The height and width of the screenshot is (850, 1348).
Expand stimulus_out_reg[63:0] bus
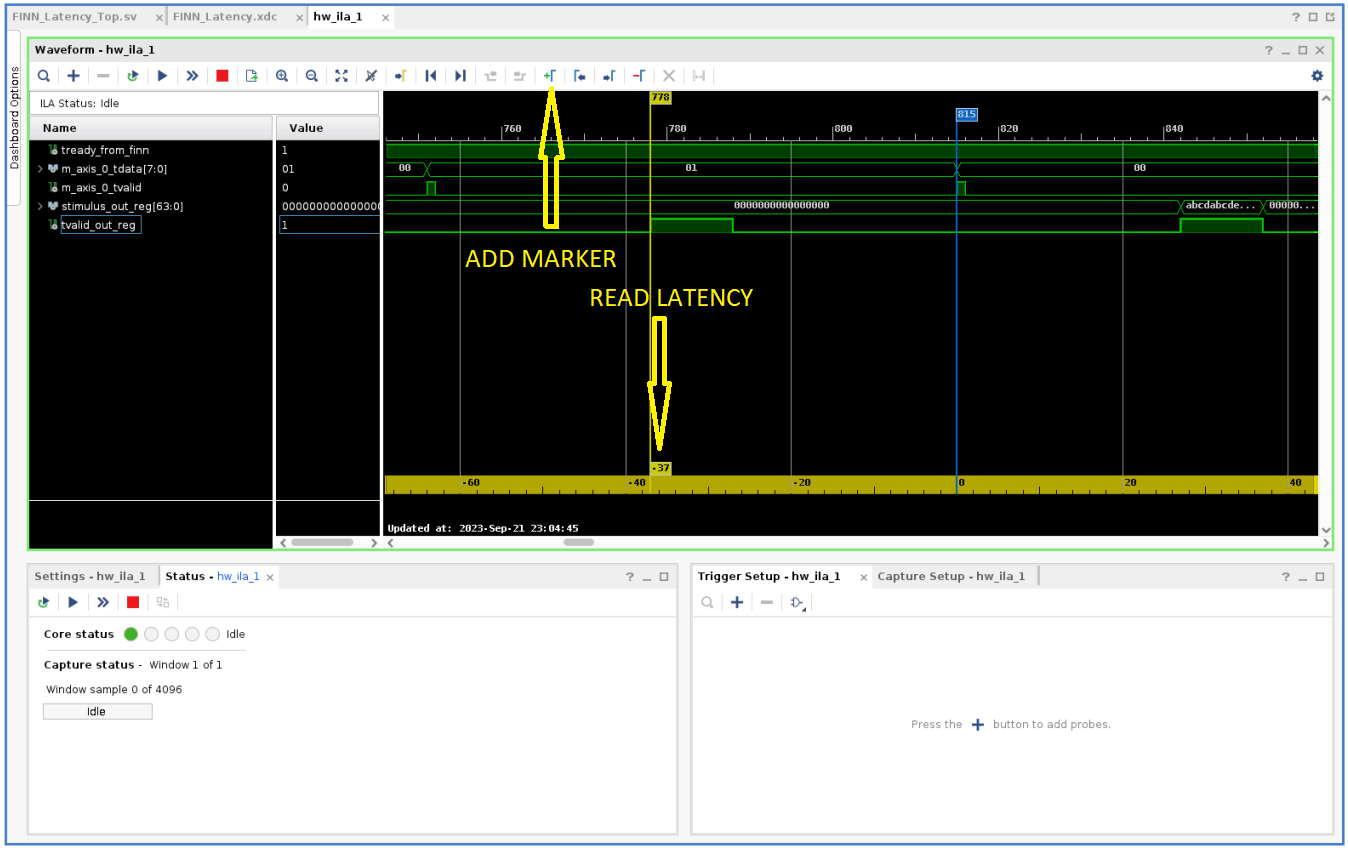40,206
